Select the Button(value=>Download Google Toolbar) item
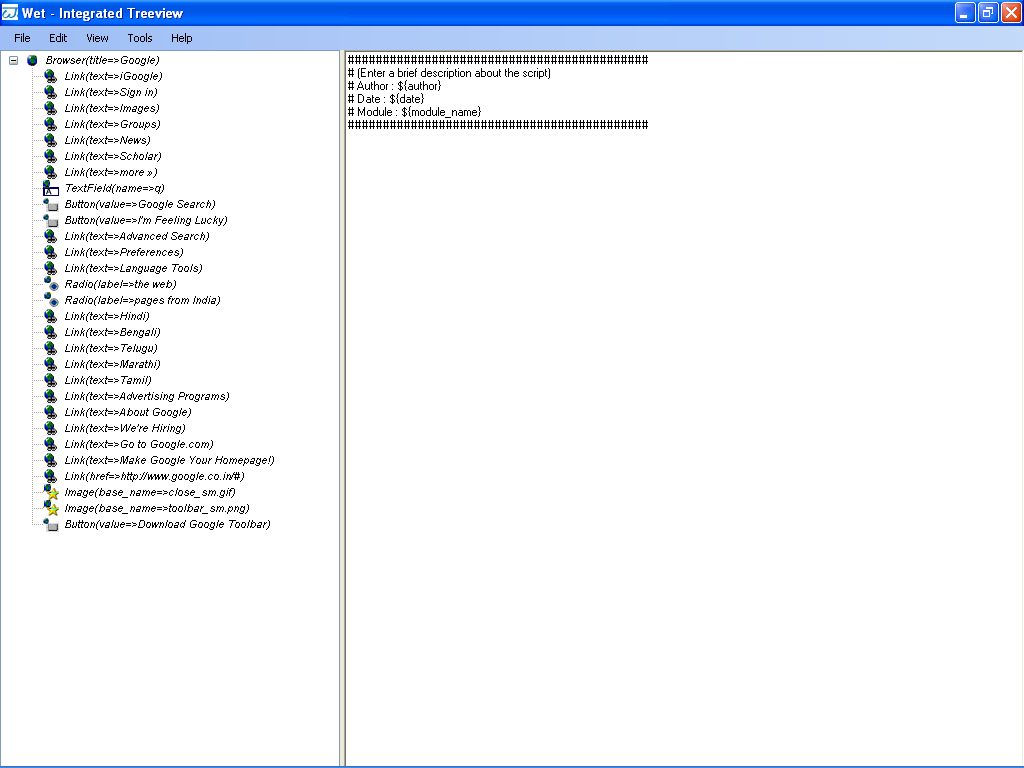 tap(168, 524)
